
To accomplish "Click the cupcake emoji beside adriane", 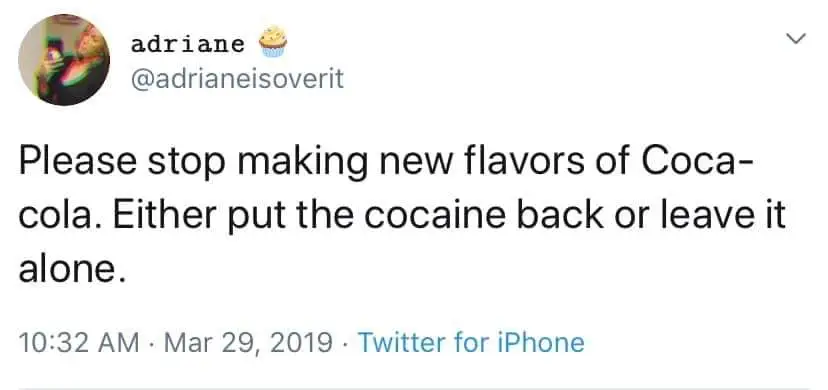I will point(273,42).
